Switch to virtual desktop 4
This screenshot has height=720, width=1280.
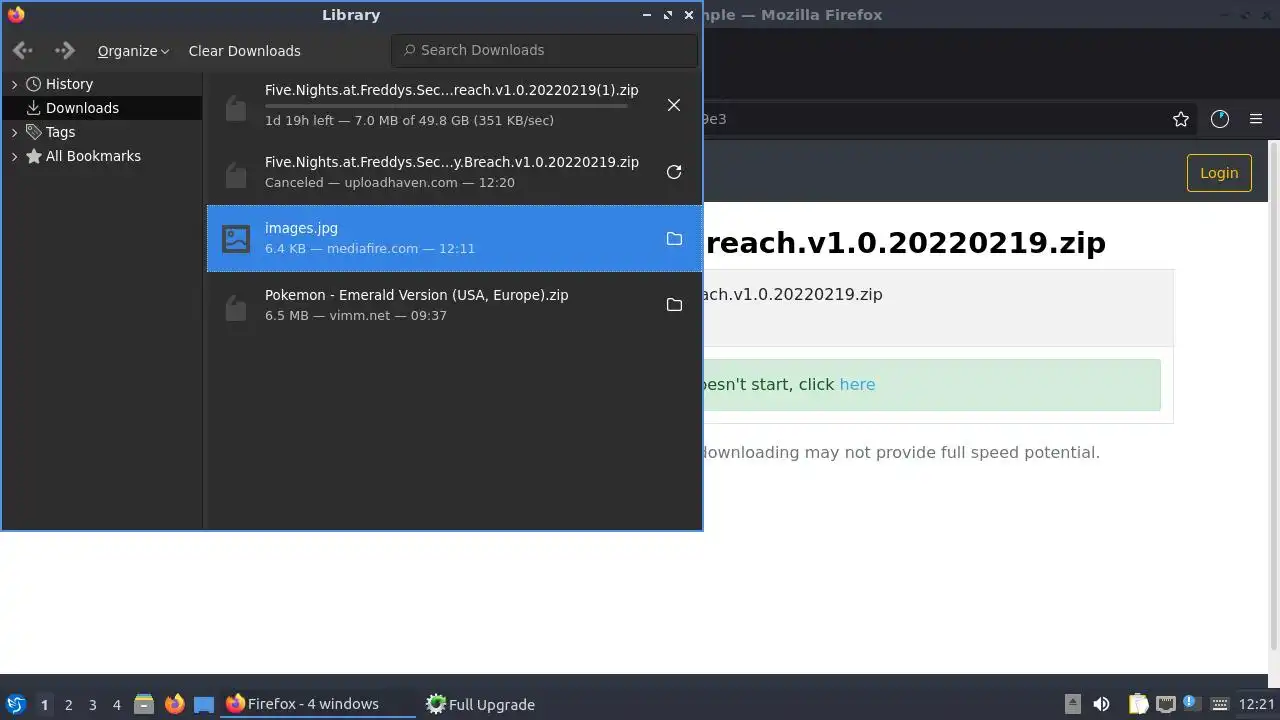(x=116, y=705)
